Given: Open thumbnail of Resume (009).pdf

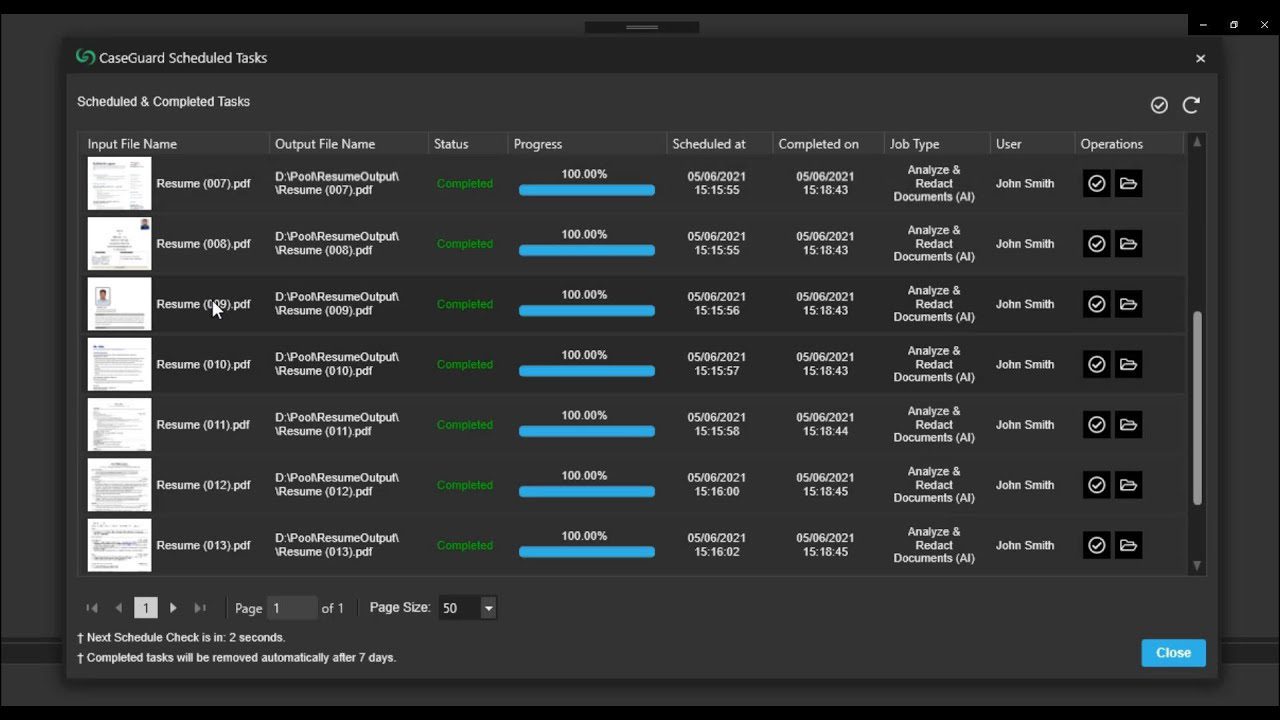Looking at the screenshot, I should click(x=119, y=304).
